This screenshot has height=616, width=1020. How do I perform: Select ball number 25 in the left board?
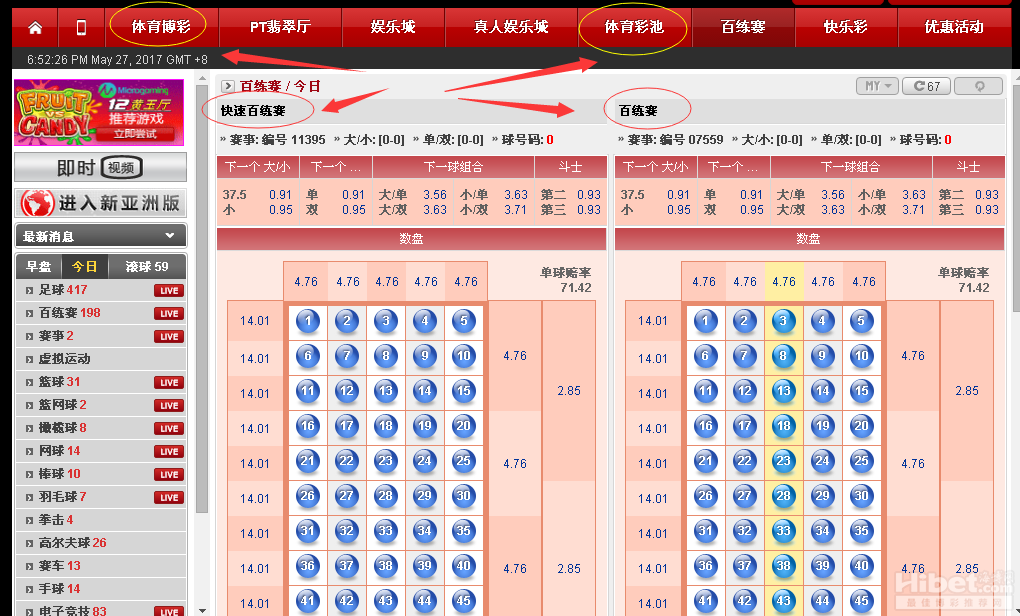[463, 461]
